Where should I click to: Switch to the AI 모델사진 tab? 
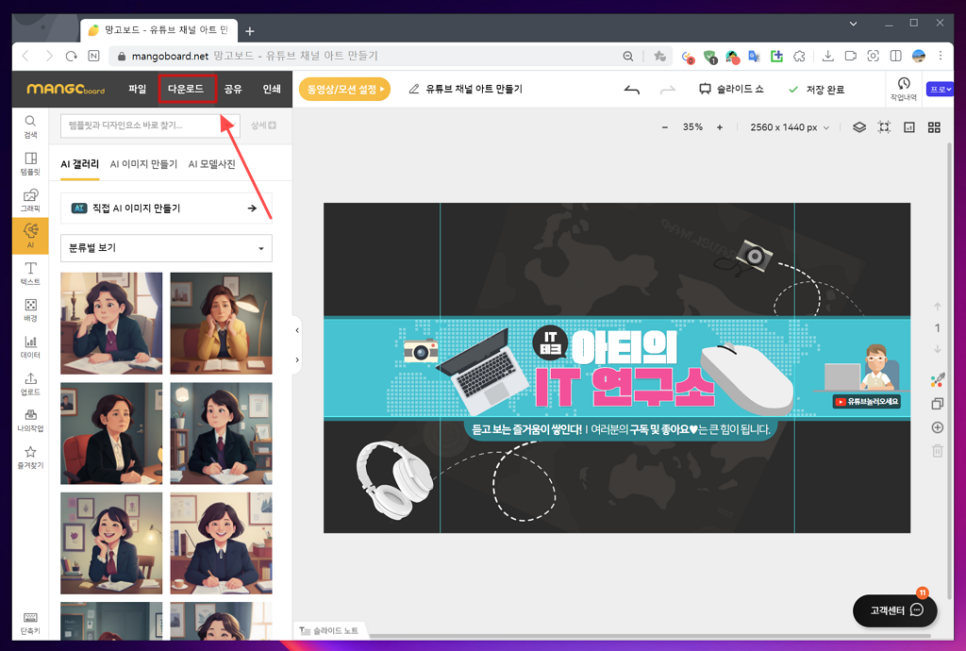(211, 164)
